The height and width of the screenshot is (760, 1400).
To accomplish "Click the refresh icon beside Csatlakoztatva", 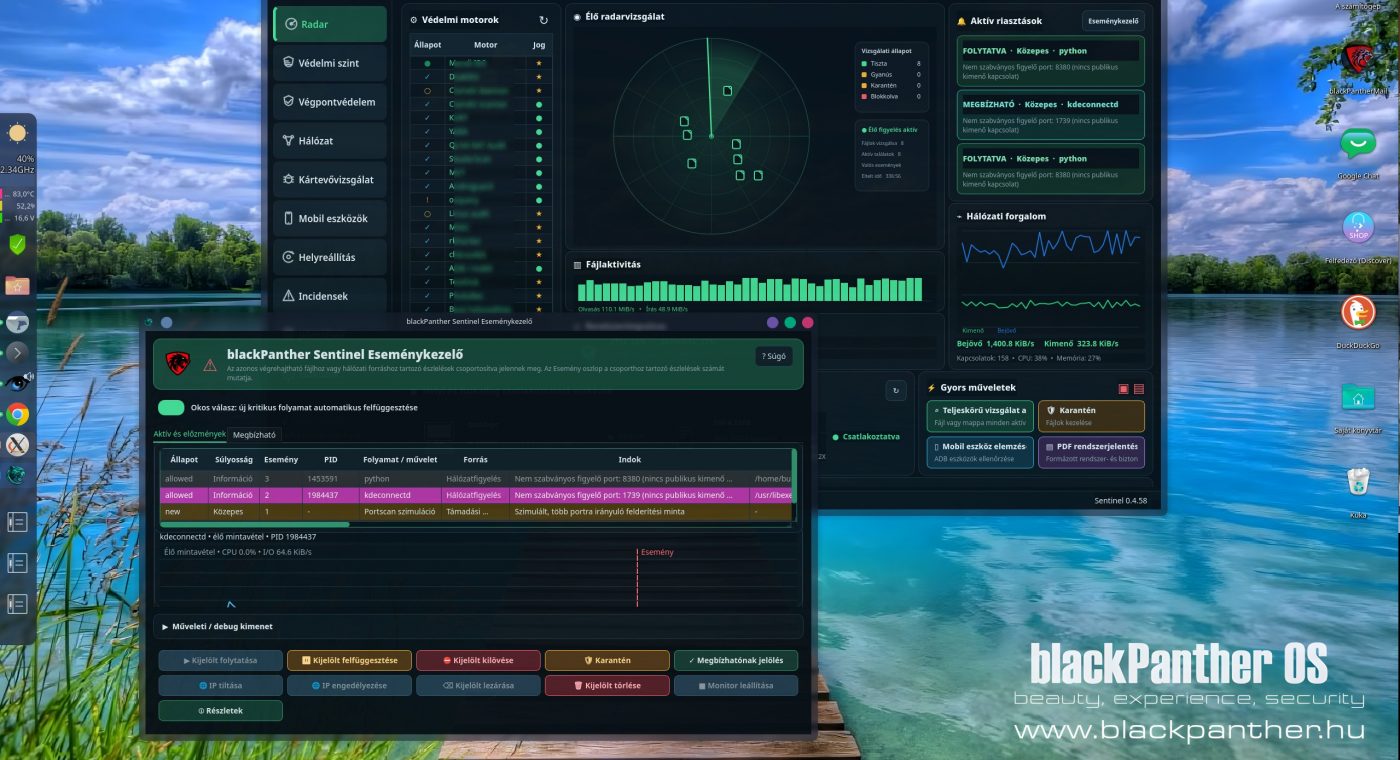I will pos(895,391).
